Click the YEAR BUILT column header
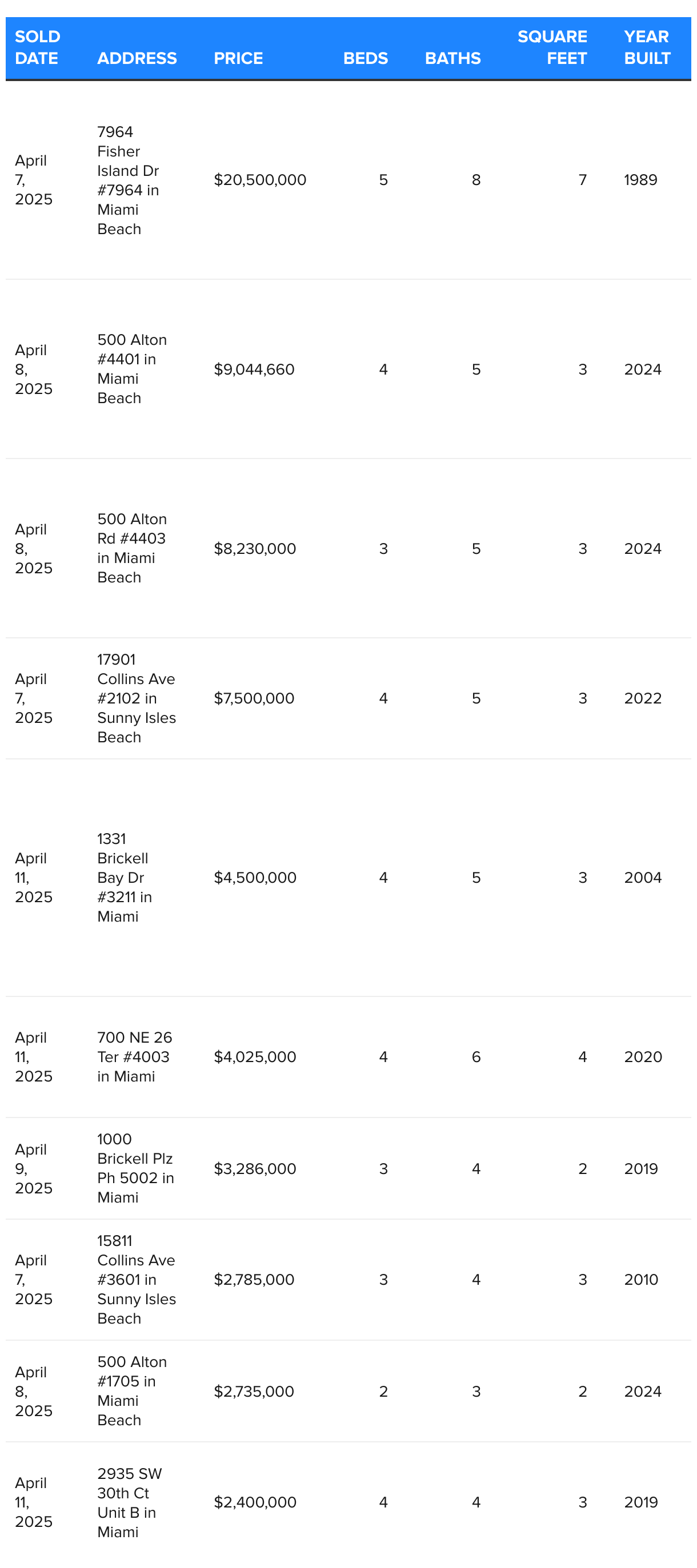This screenshot has height=1568, width=697. [647, 47]
